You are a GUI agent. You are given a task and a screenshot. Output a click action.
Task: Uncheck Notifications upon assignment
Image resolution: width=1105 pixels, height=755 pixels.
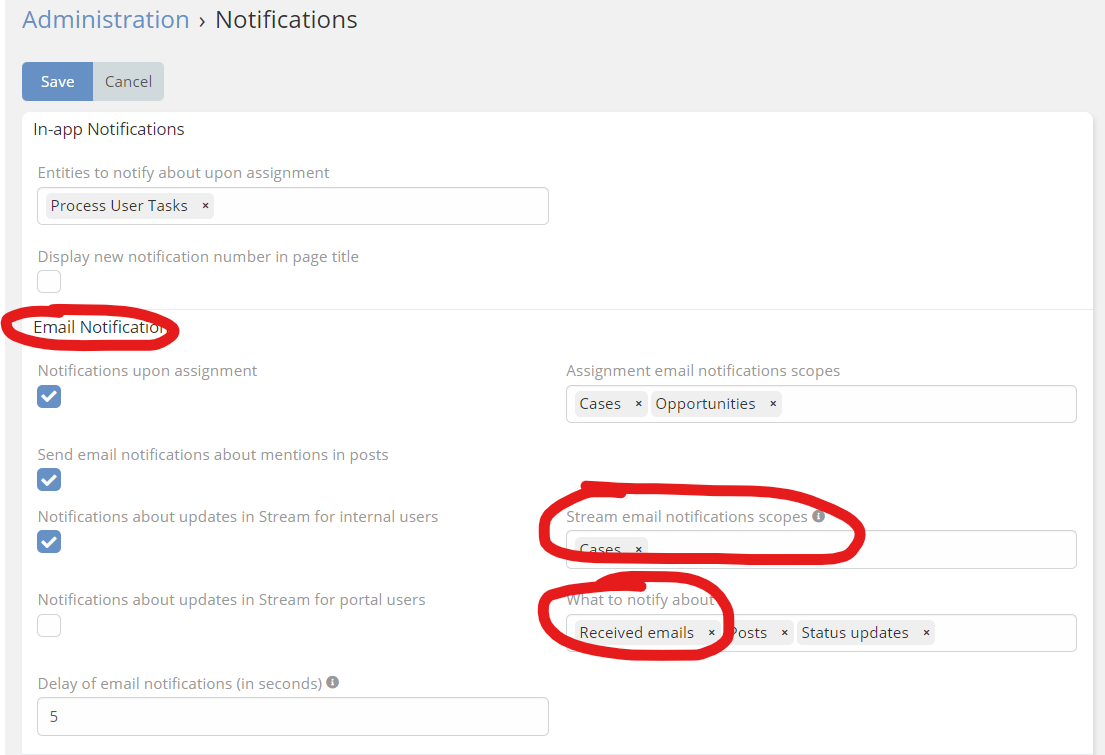(x=49, y=396)
